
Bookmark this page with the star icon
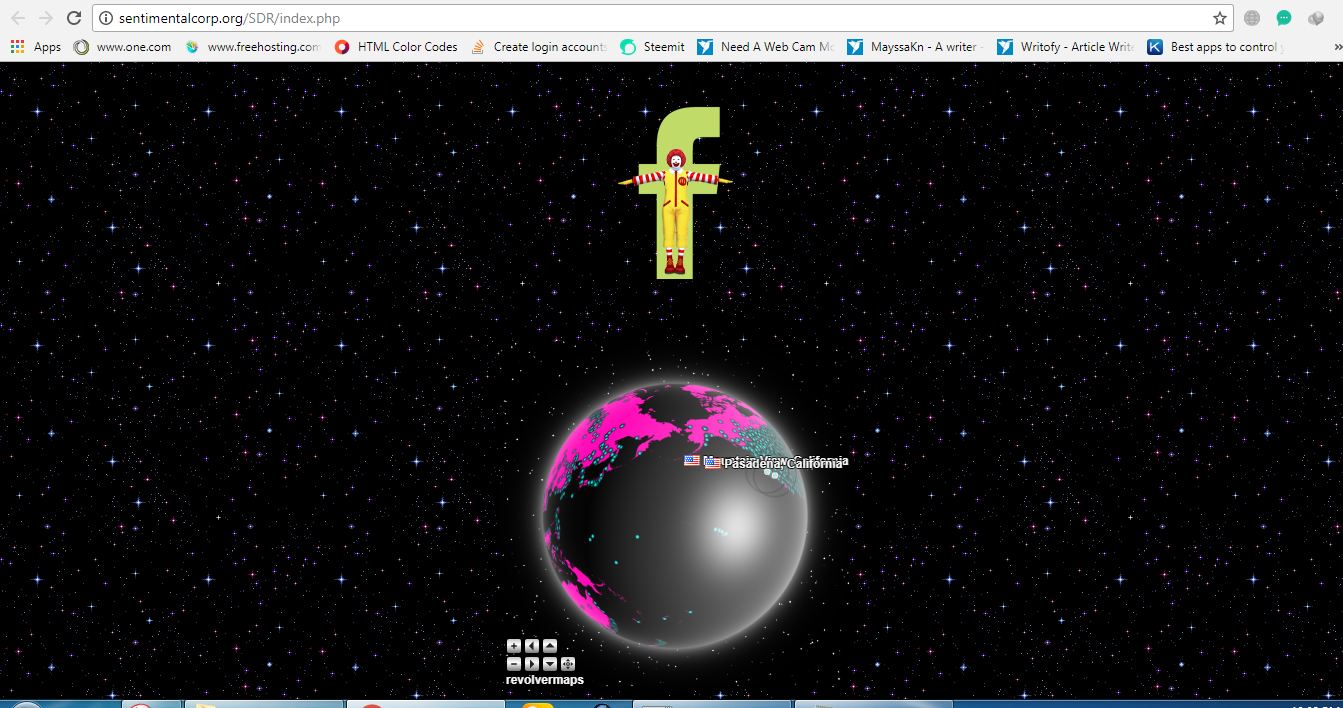[x=1220, y=18]
